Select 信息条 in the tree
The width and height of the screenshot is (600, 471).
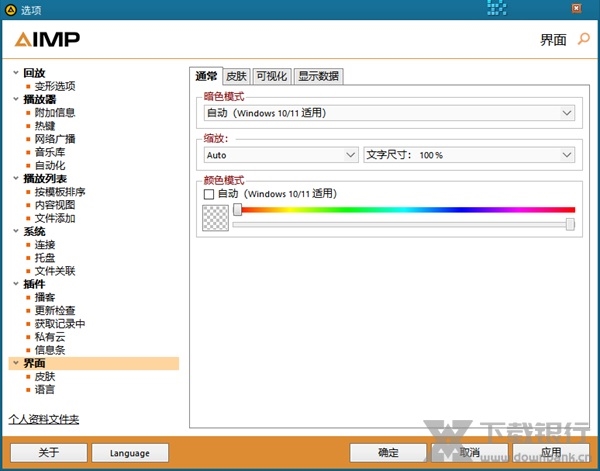coord(50,350)
